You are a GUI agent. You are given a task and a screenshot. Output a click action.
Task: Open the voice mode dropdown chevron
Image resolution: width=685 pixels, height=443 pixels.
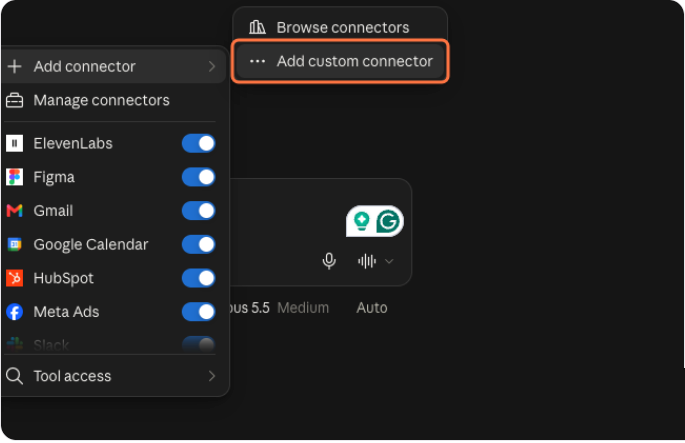(389, 261)
